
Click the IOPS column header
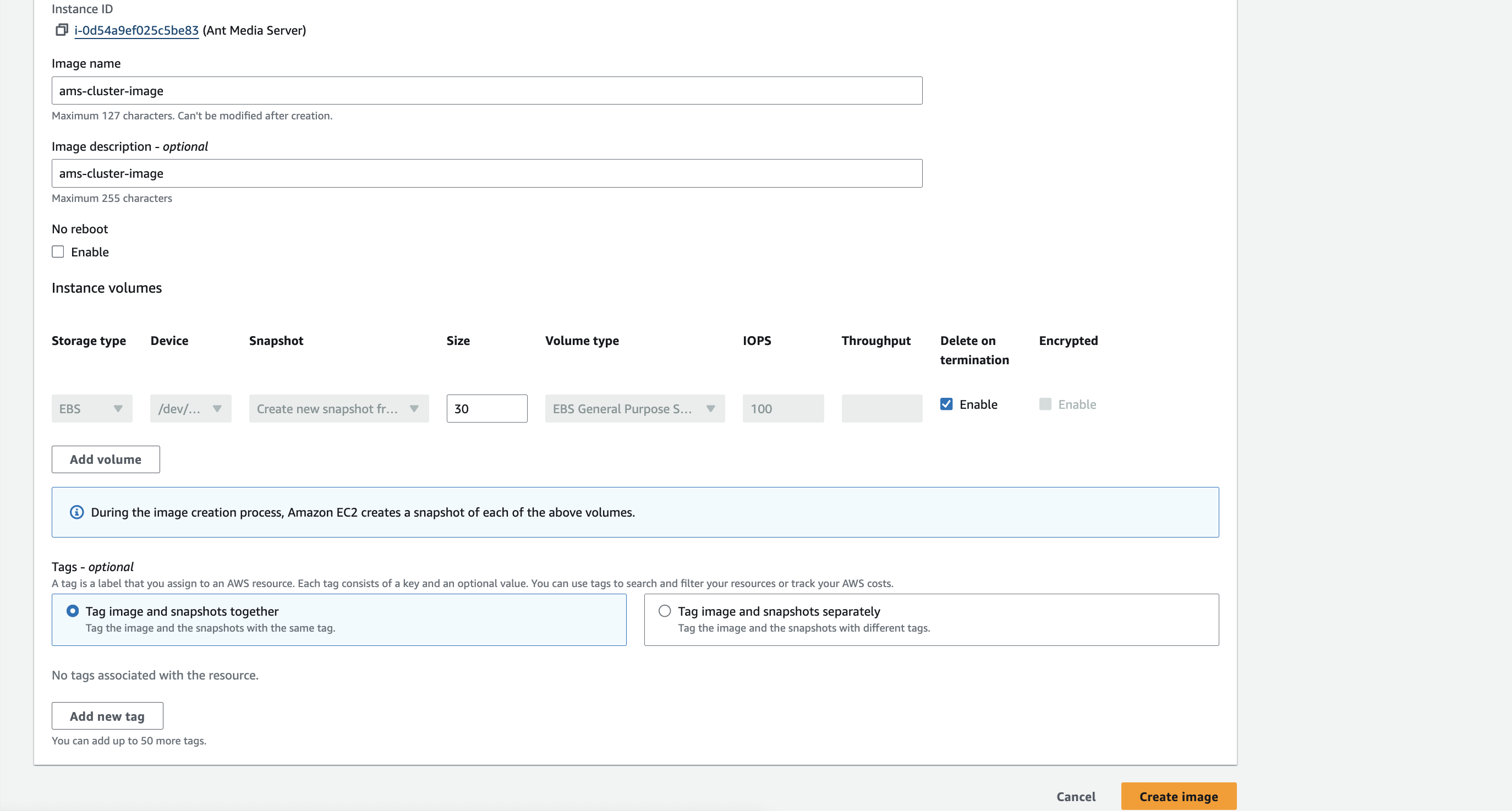click(757, 341)
